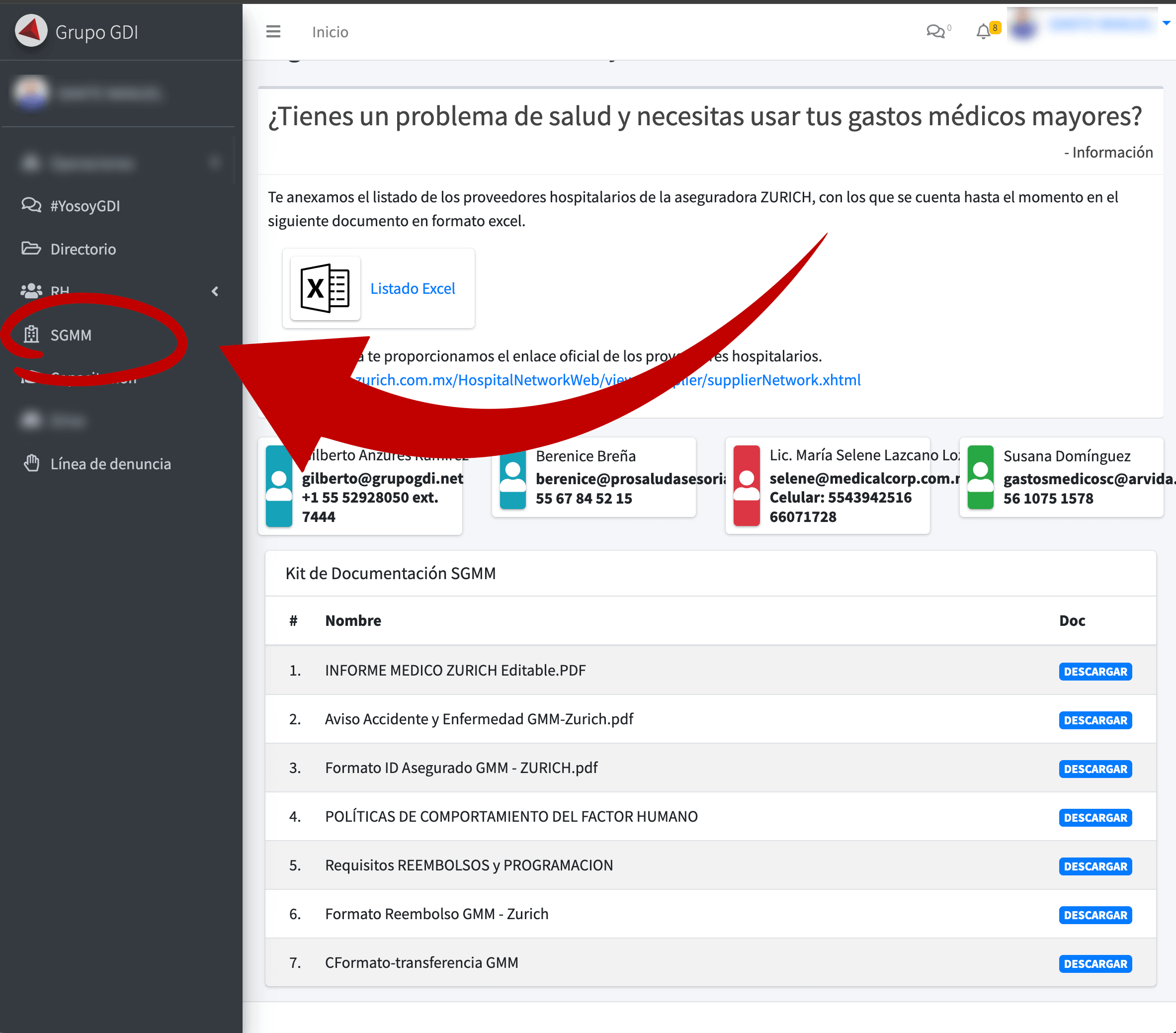Click Lic. María Selene red contact icon
The image size is (1176, 1033).
tap(746, 485)
